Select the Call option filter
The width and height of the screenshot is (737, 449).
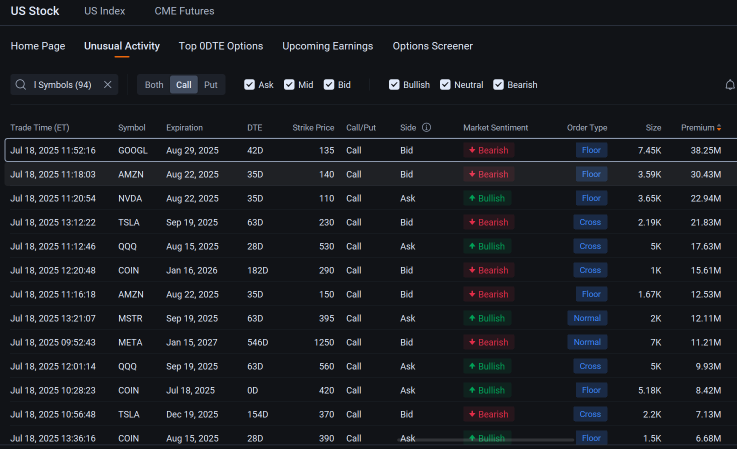(x=184, y=85)
